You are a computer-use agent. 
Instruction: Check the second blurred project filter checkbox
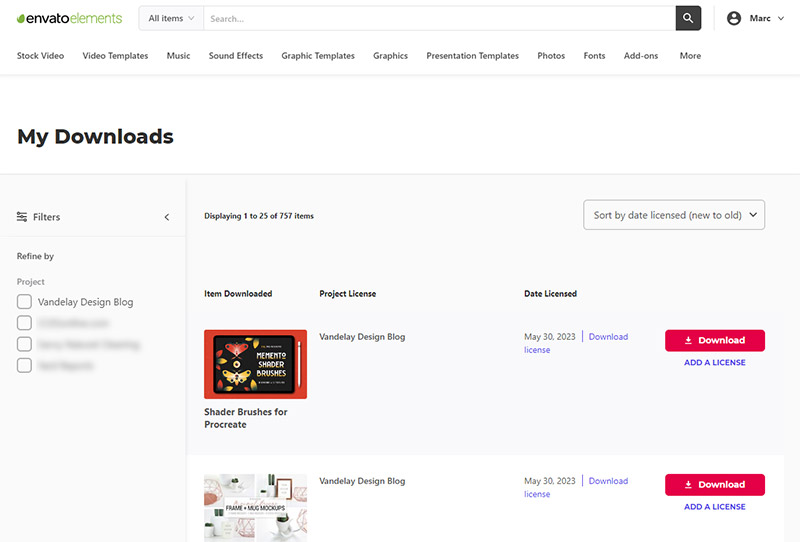[24, 323]
